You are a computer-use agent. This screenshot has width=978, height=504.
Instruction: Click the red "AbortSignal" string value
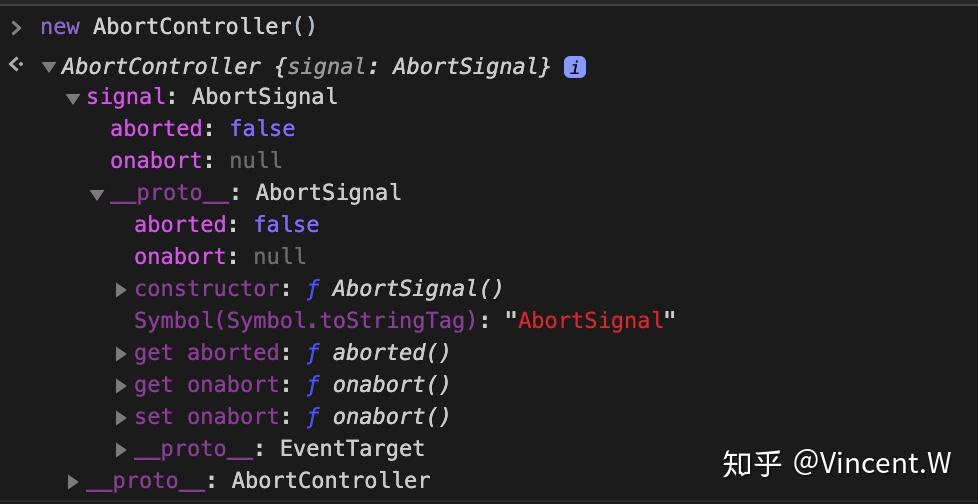click(591, 321)
